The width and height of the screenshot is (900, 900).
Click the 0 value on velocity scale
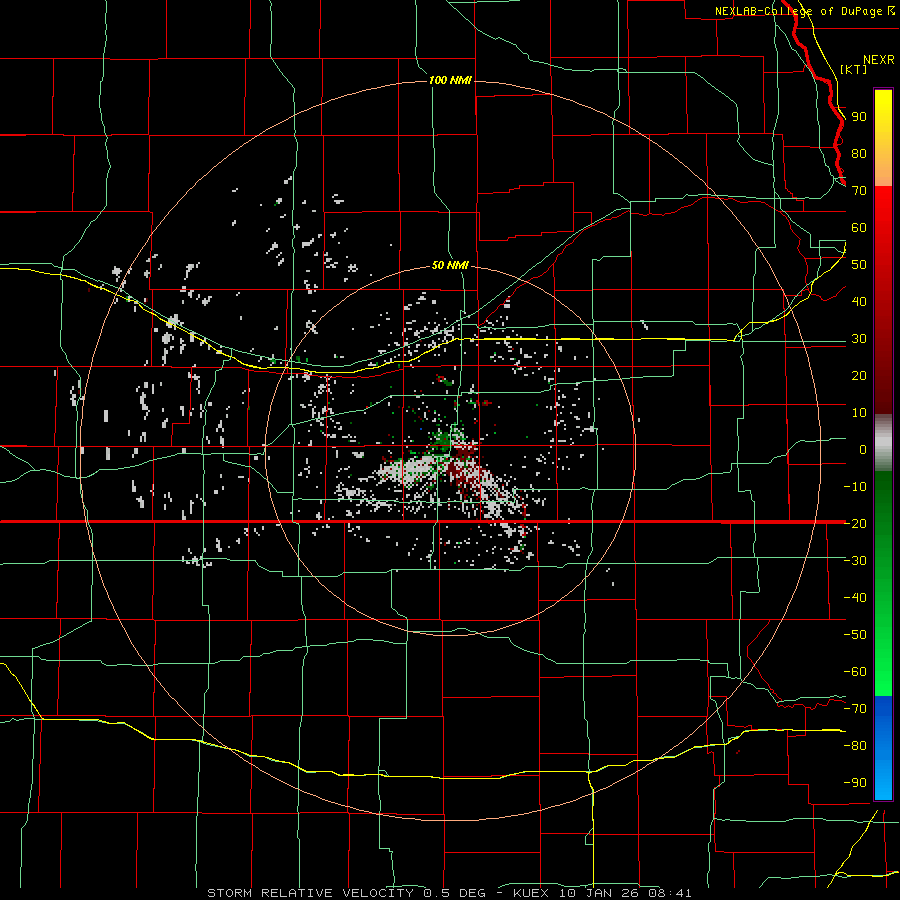click(x=863, y=449)
